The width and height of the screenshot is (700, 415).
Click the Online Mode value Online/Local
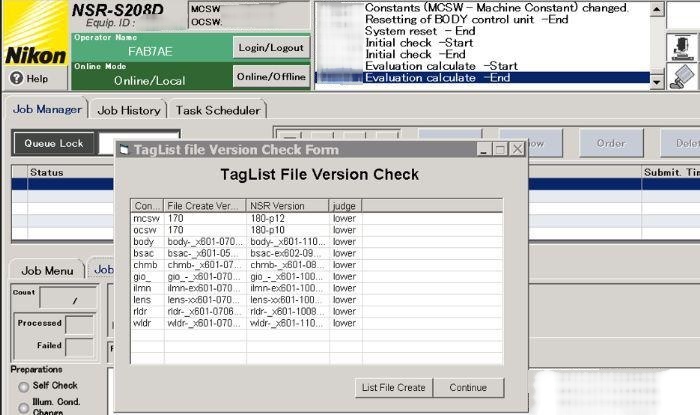150,81
